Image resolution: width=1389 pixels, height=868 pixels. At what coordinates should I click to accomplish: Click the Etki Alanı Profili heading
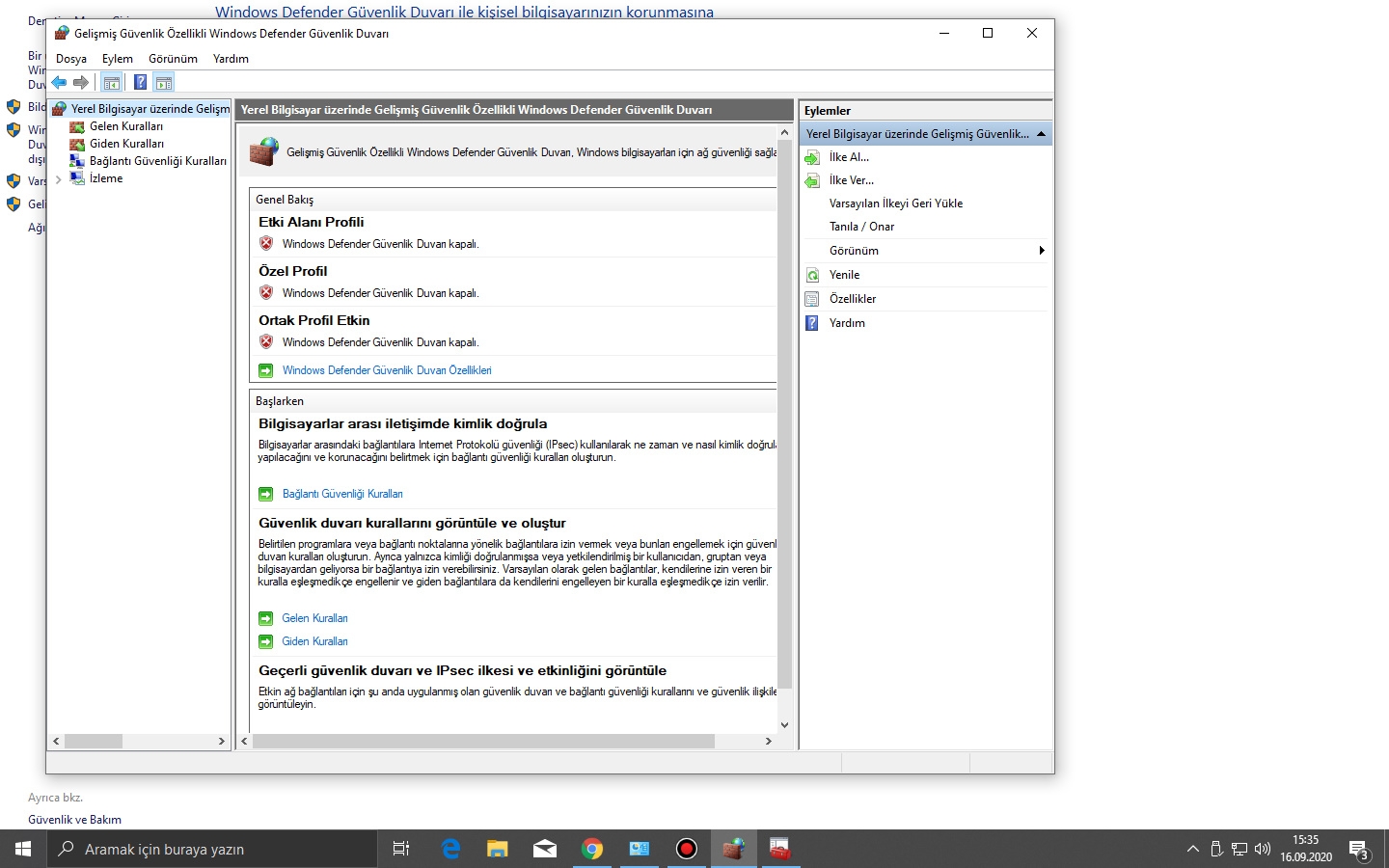click(x=311, y=222)
